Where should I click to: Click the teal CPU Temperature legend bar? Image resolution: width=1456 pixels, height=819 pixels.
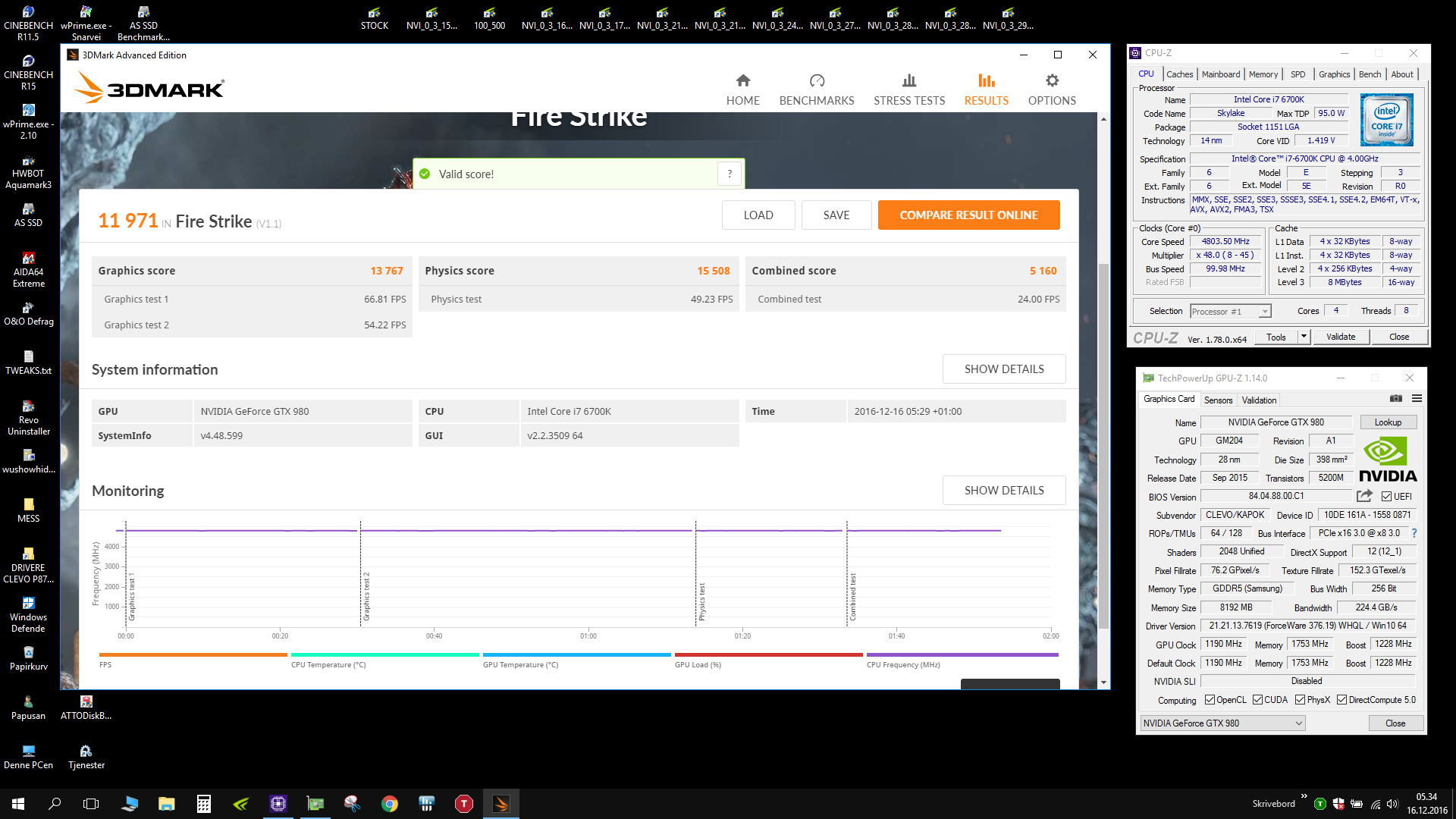click(384, 654)
